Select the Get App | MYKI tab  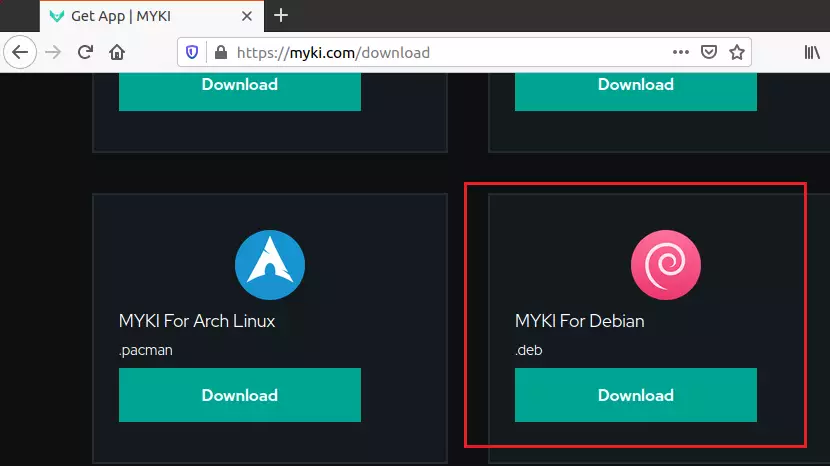pyautogui.click(x=151, y=16)
